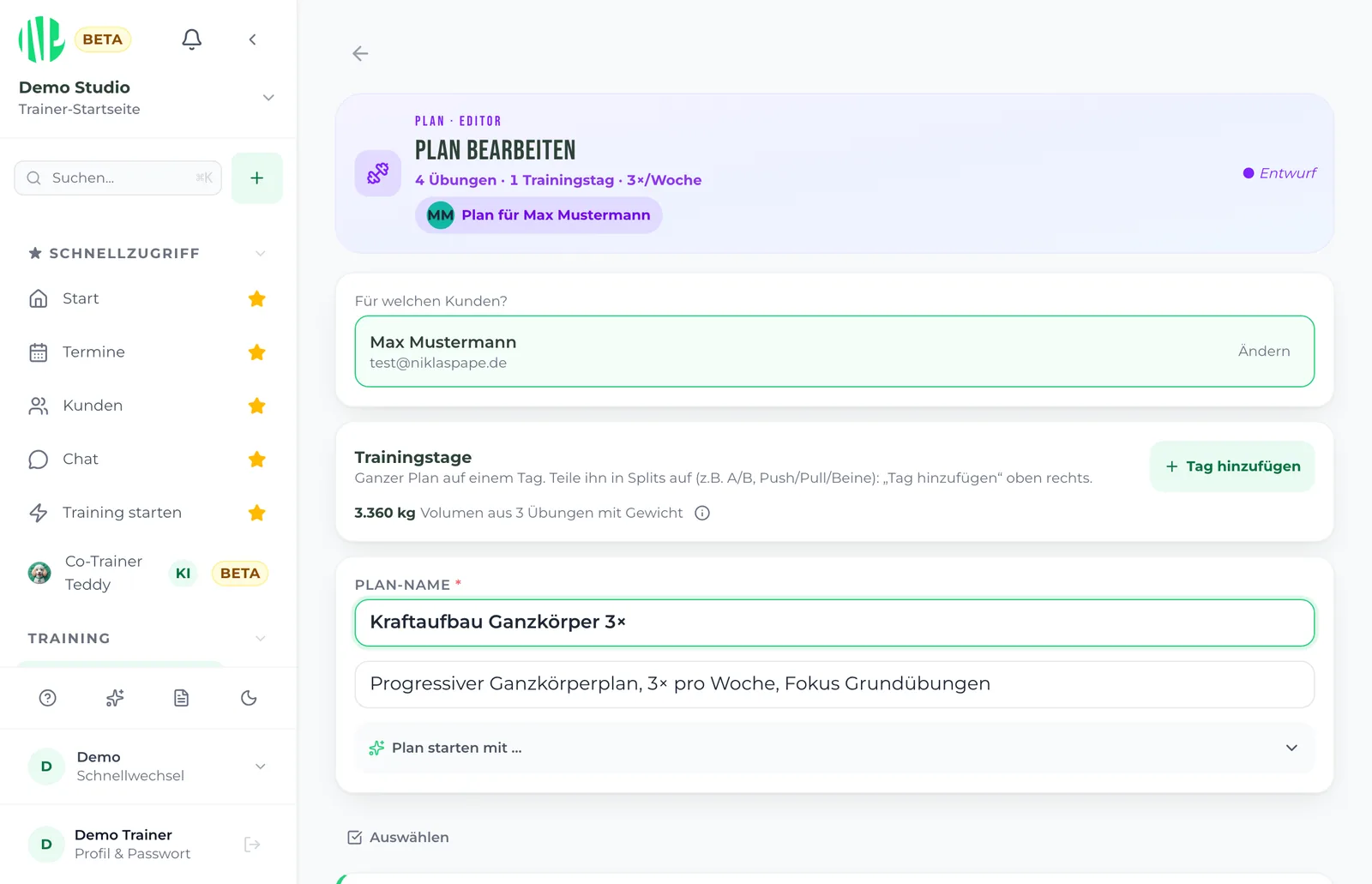Open Demo Trainer Profil & Passwort
This screenshot has width=1372, height=884.
click(x=132, y=845)
